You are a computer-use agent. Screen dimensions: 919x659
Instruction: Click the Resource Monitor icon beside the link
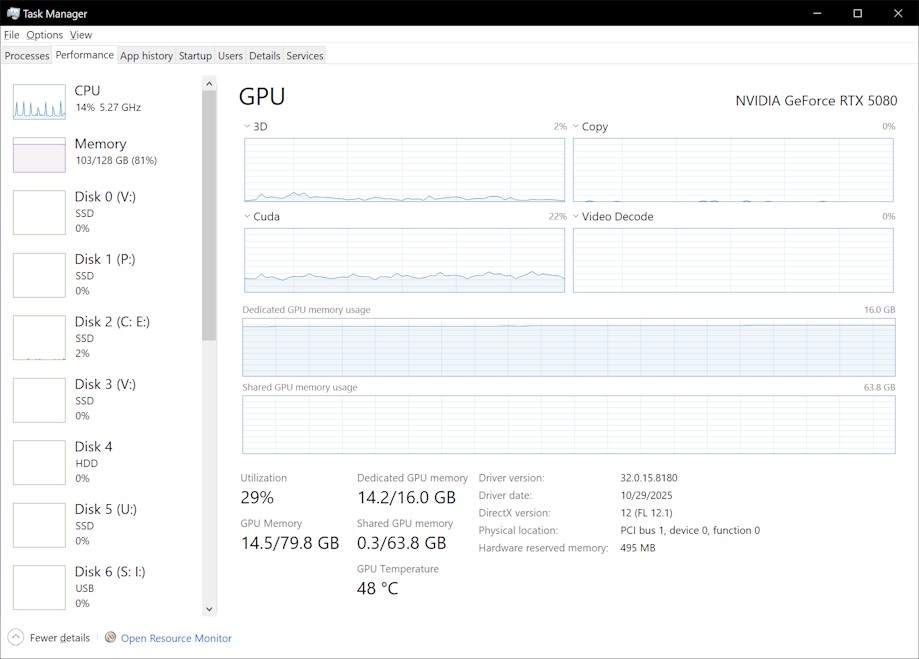[x=110, y=637]
